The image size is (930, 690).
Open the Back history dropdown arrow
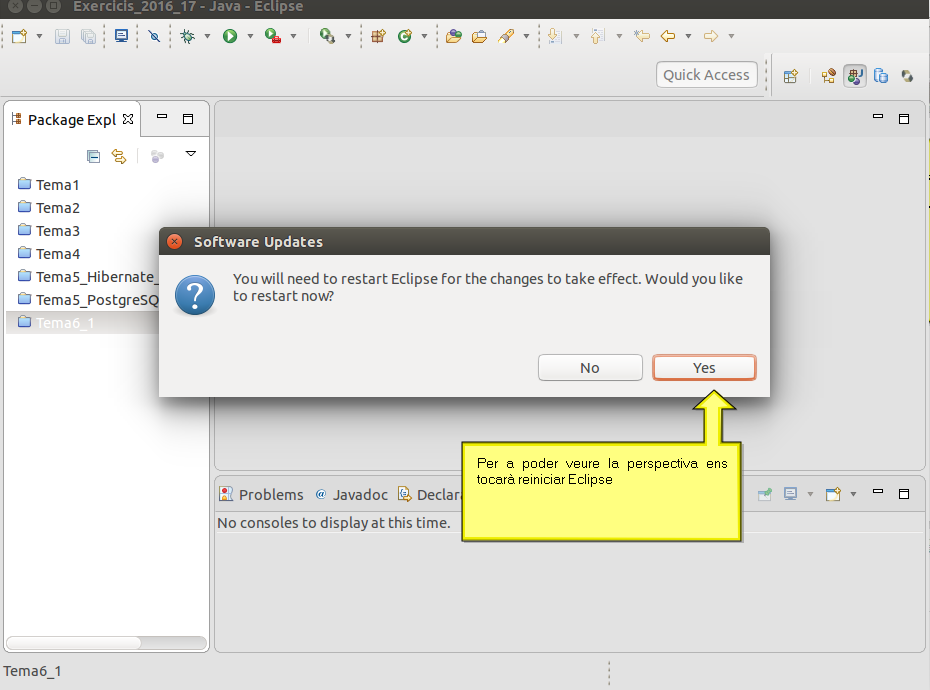pyautogui.click(x=689, y=36)
